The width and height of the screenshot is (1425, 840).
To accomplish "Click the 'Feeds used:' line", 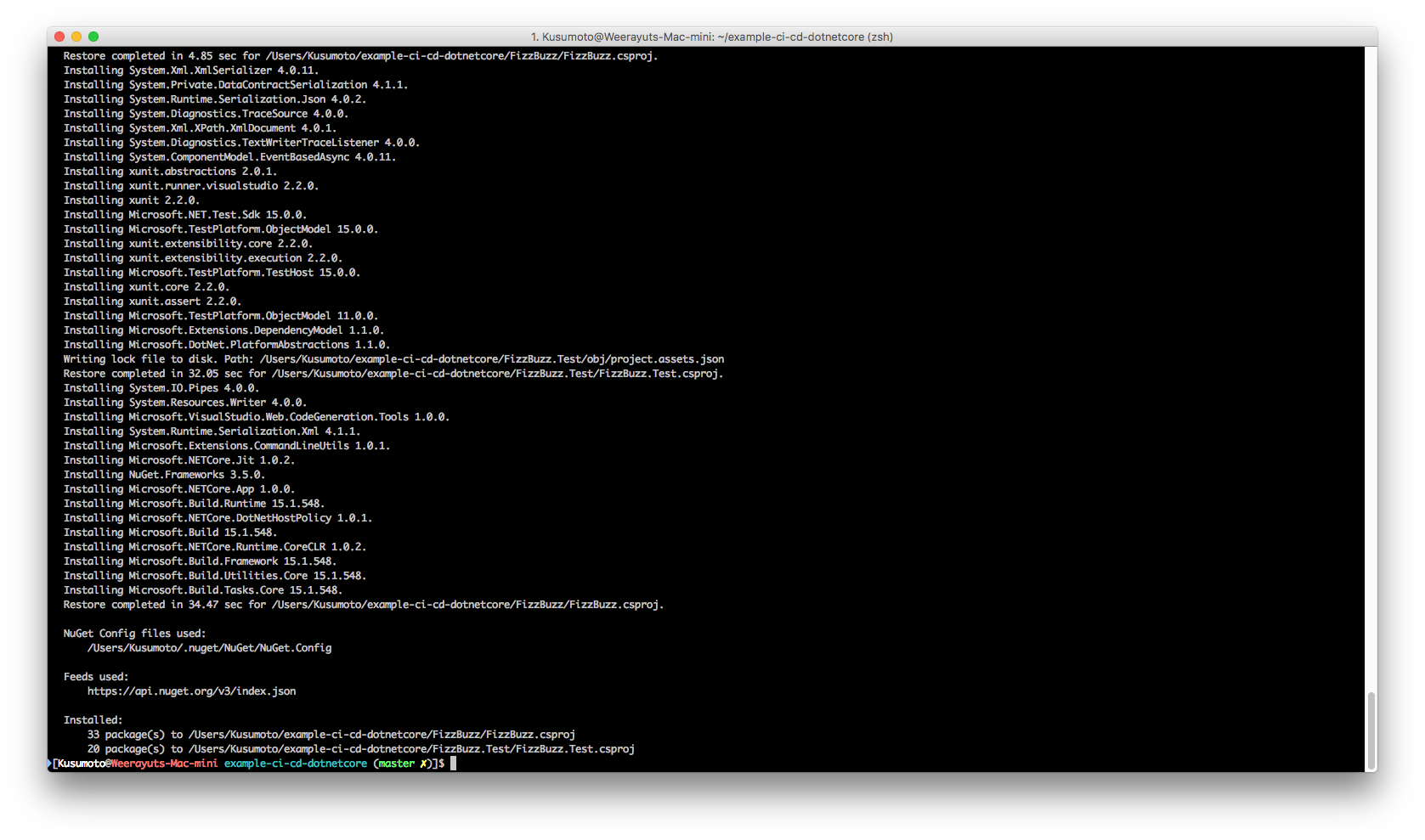I will [96, 677].
